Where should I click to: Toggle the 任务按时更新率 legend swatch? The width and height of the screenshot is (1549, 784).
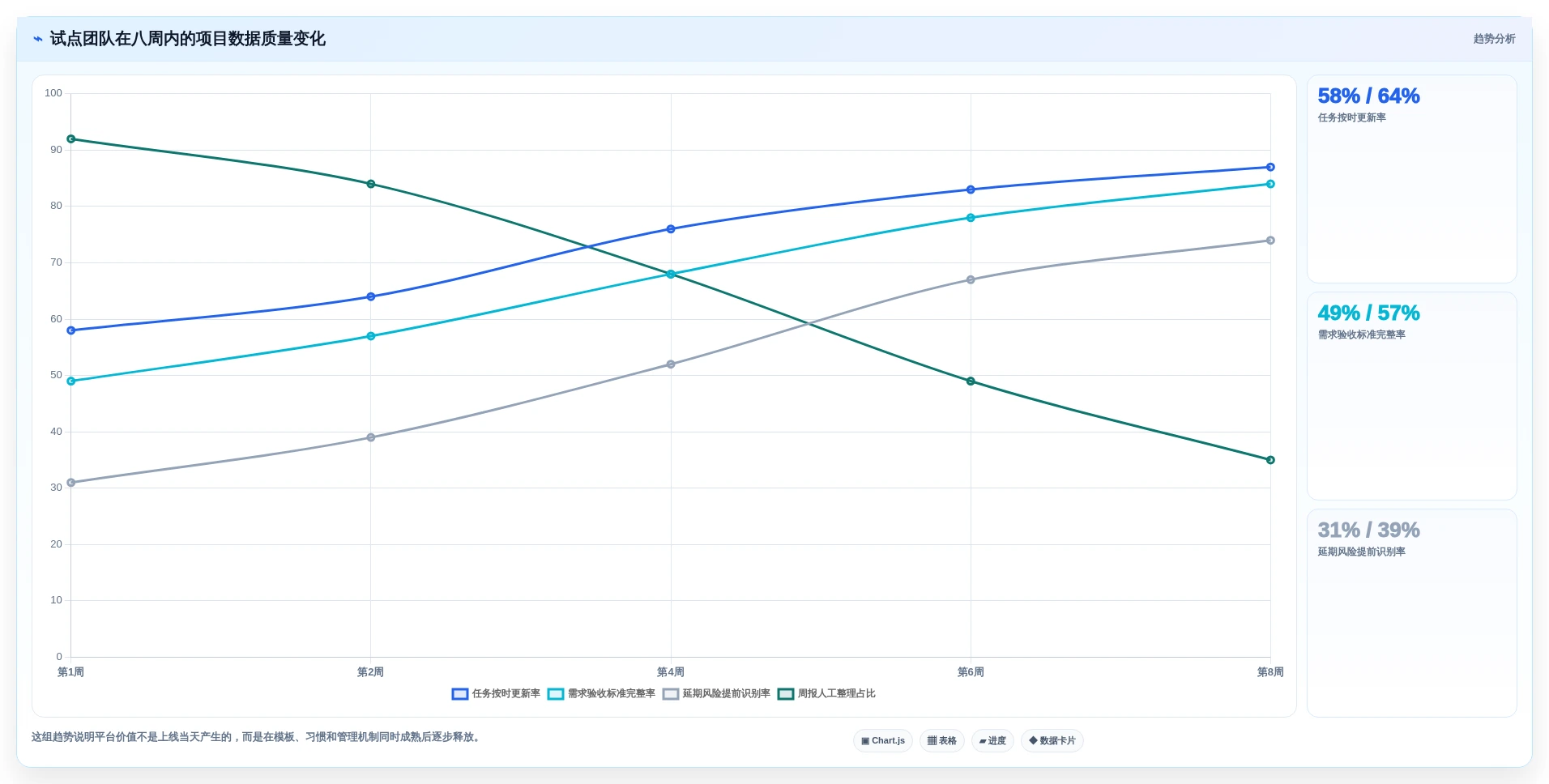click(460, 694)
